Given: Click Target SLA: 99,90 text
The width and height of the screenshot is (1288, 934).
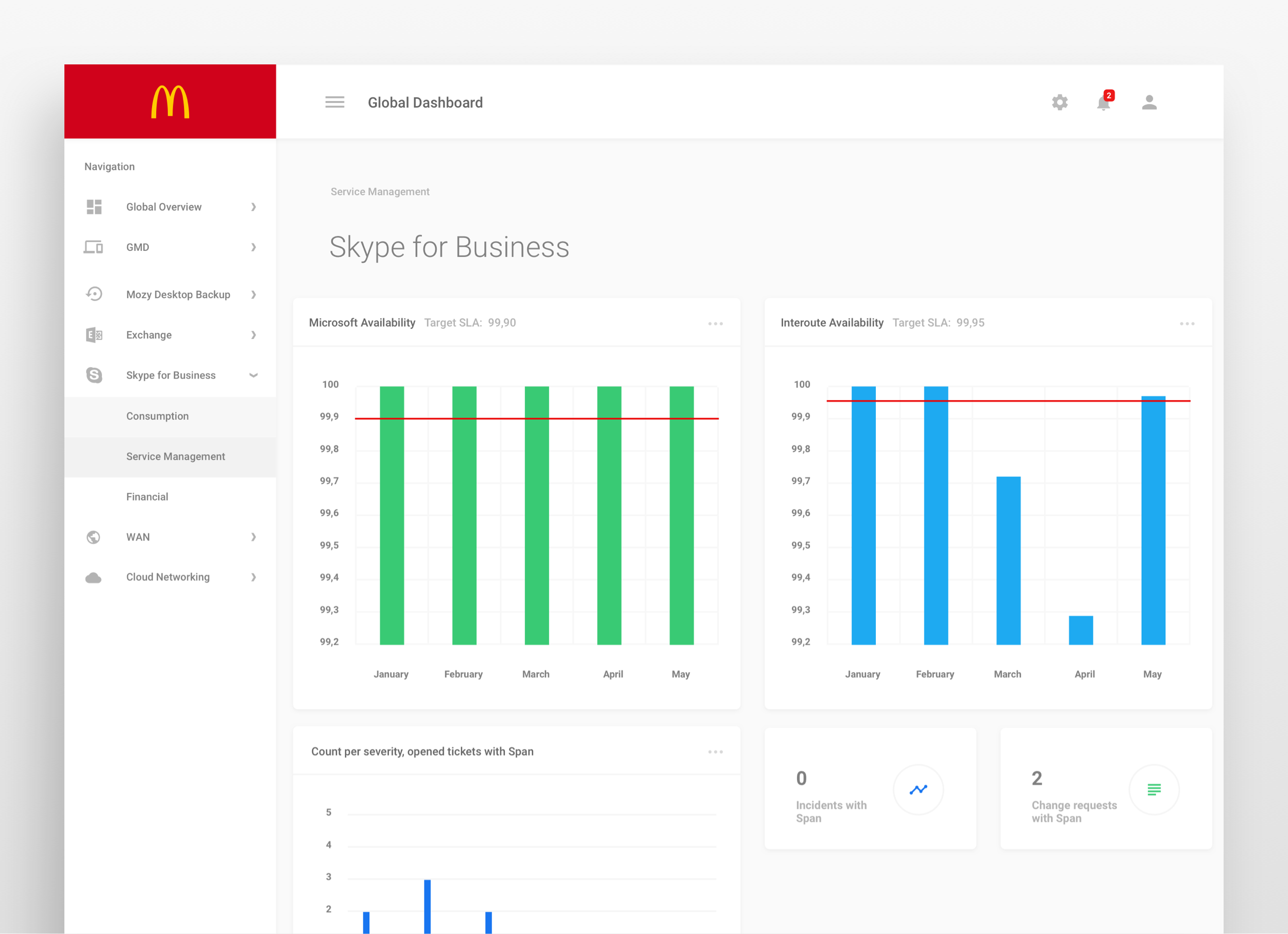Looking at the screenshot, I should 470,322.
